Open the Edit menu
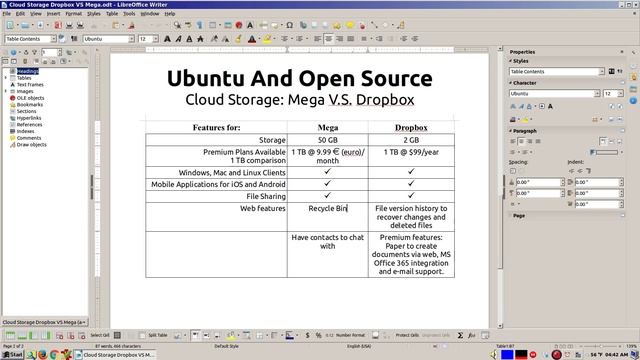Screen dimensions: 640x360 point(20,13)
